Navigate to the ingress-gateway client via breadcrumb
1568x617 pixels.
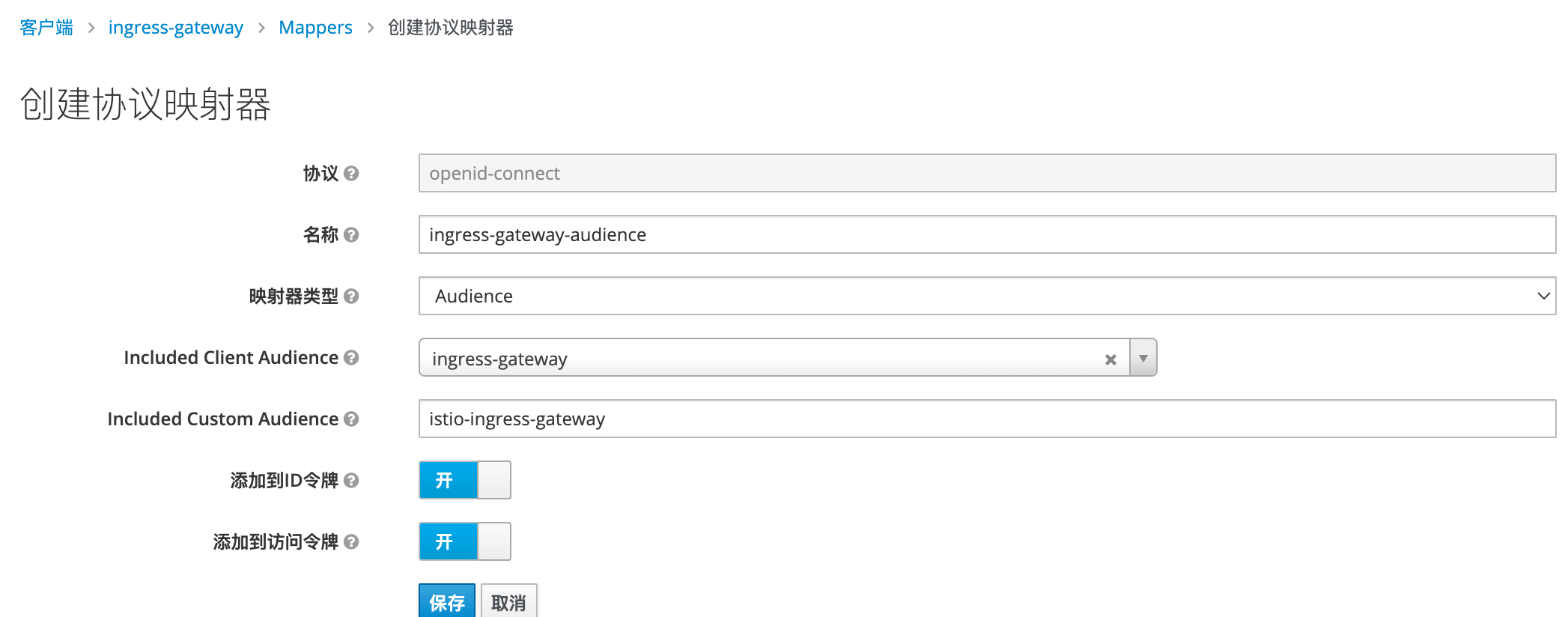click(176, 27)
